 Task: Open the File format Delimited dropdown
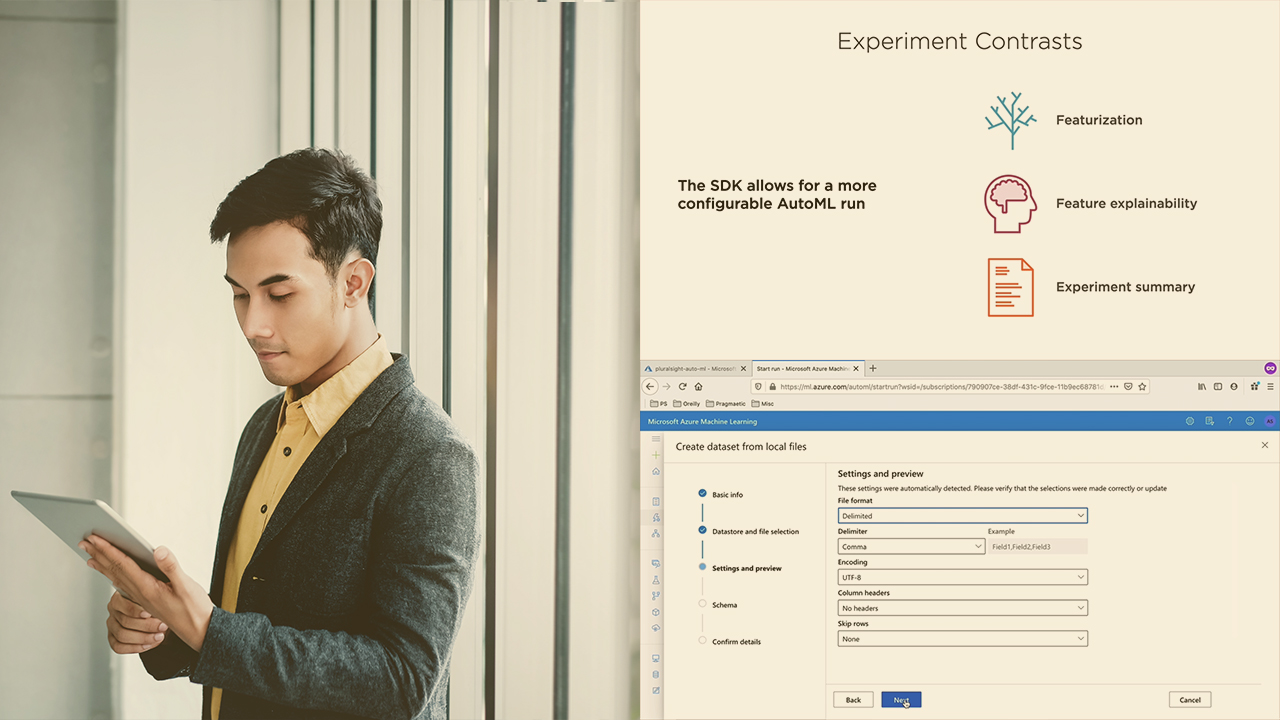tap(962, 516)
